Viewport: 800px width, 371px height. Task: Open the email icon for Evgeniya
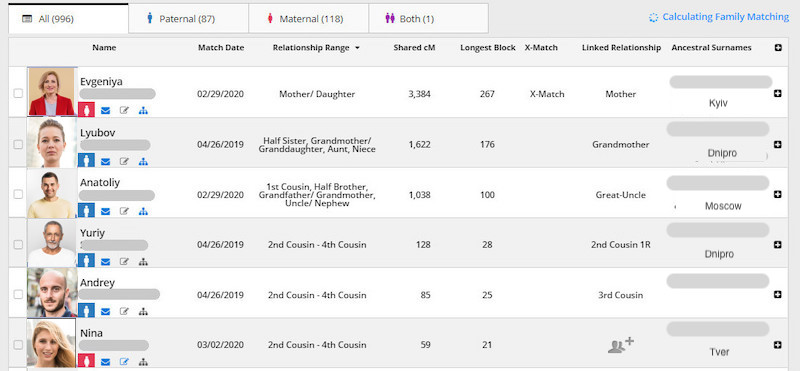point(106,110)
